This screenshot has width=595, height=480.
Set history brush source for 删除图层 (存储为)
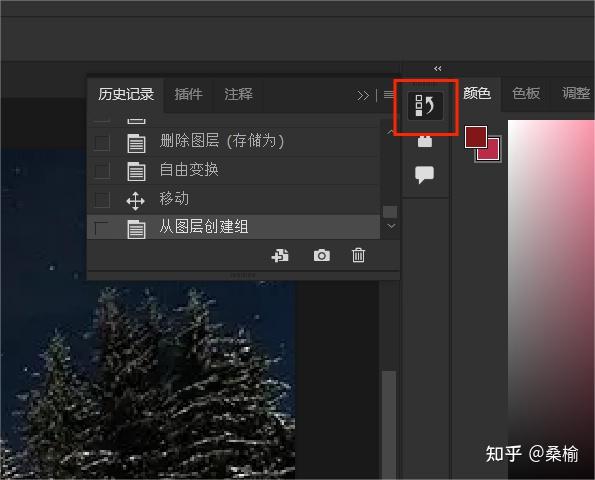102,143
